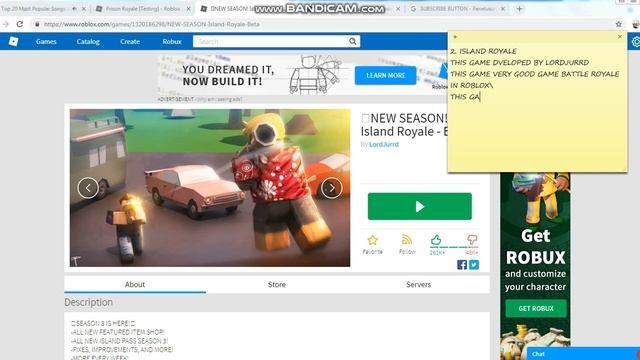This screenshot has height=360, width=640.
Task: Click 'ALL NEW FEATURED ITEM SHOP!' line
Action: pos(118,332)
